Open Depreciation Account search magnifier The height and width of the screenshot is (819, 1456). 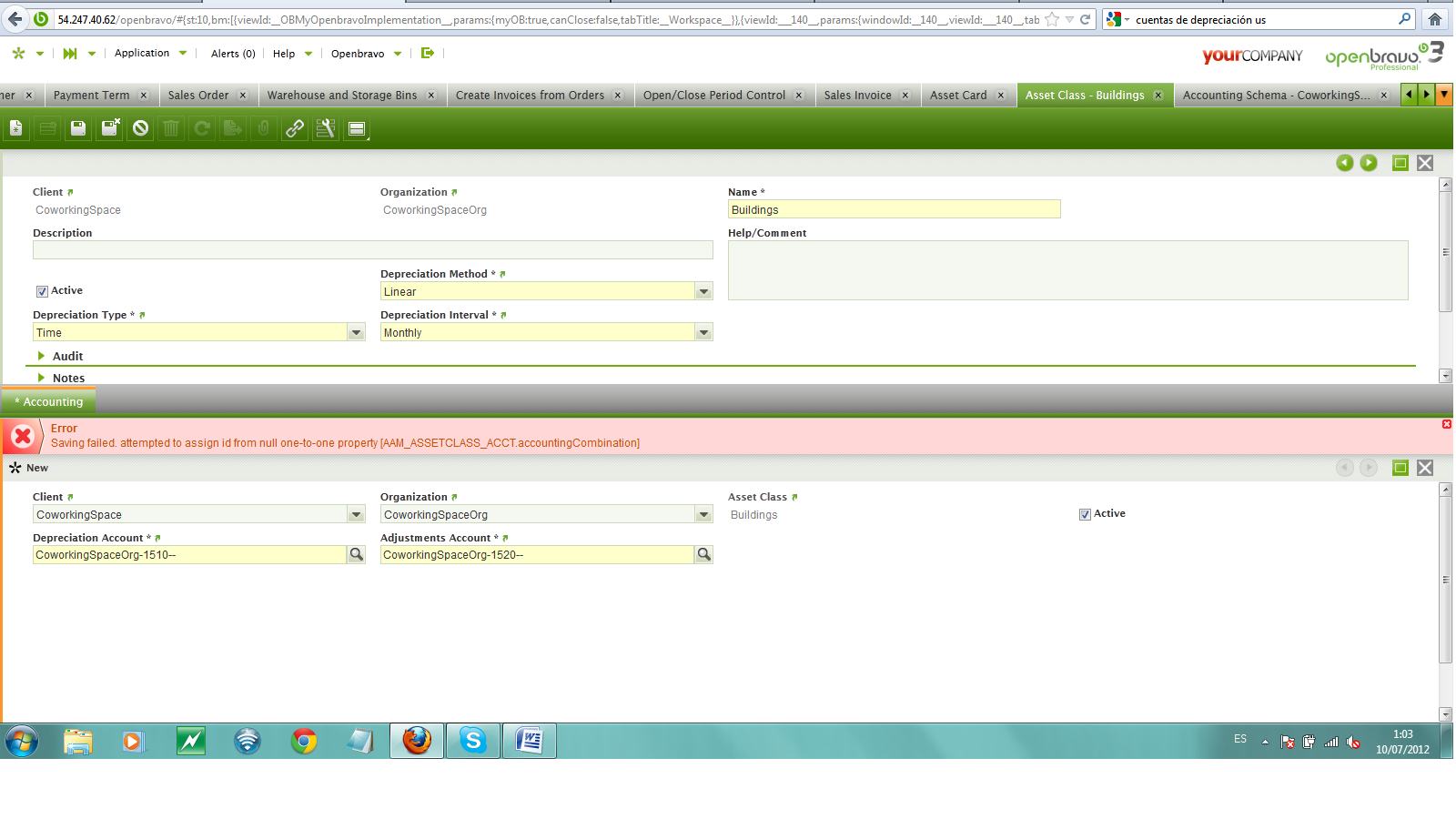[x=357, y=555]
